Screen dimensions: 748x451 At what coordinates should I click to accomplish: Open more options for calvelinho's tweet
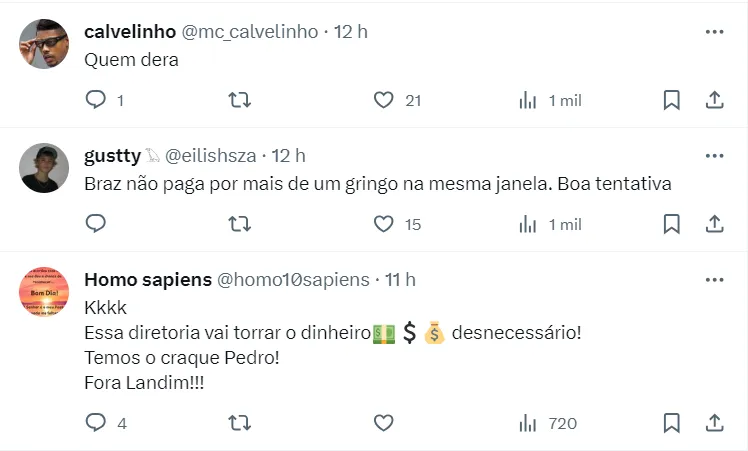pos(714,32)
